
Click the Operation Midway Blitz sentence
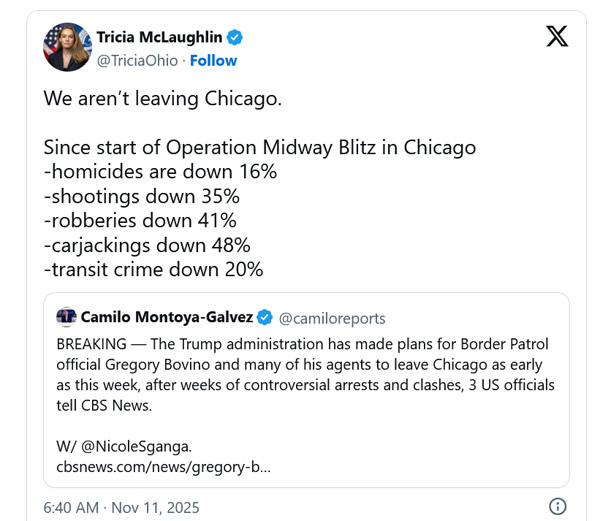[259, 148]
